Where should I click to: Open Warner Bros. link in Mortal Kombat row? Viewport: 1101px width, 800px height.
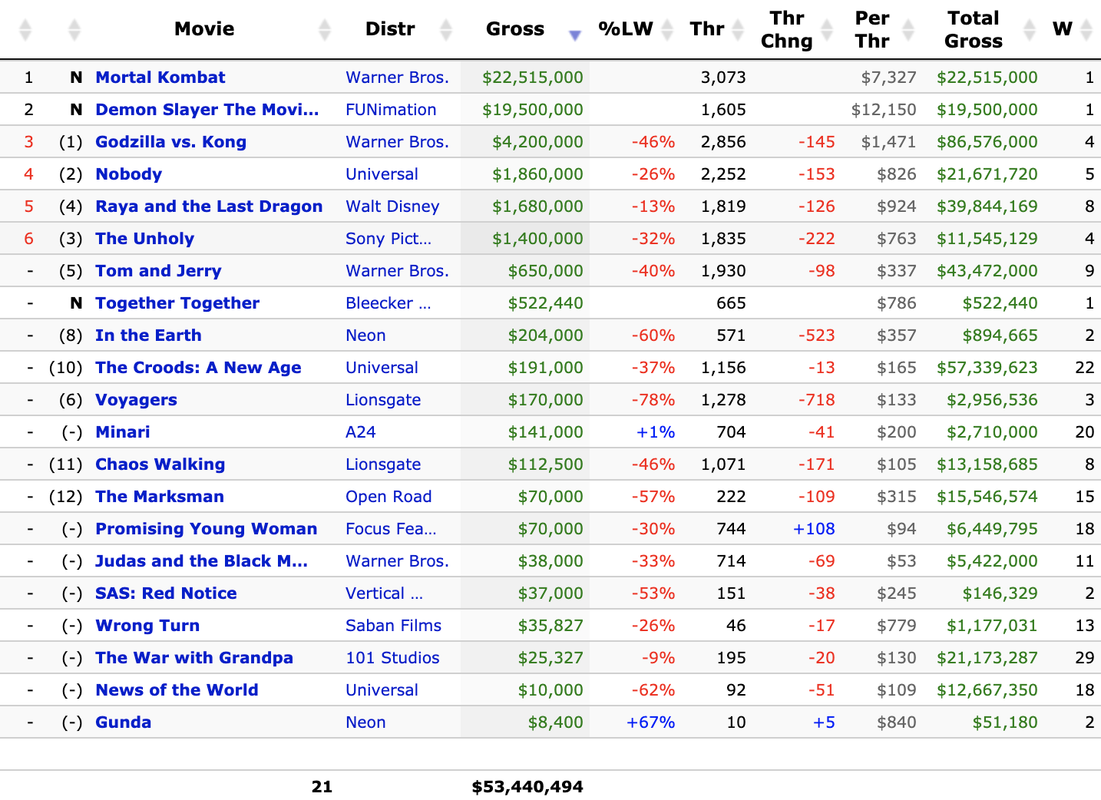coord(397,77)
